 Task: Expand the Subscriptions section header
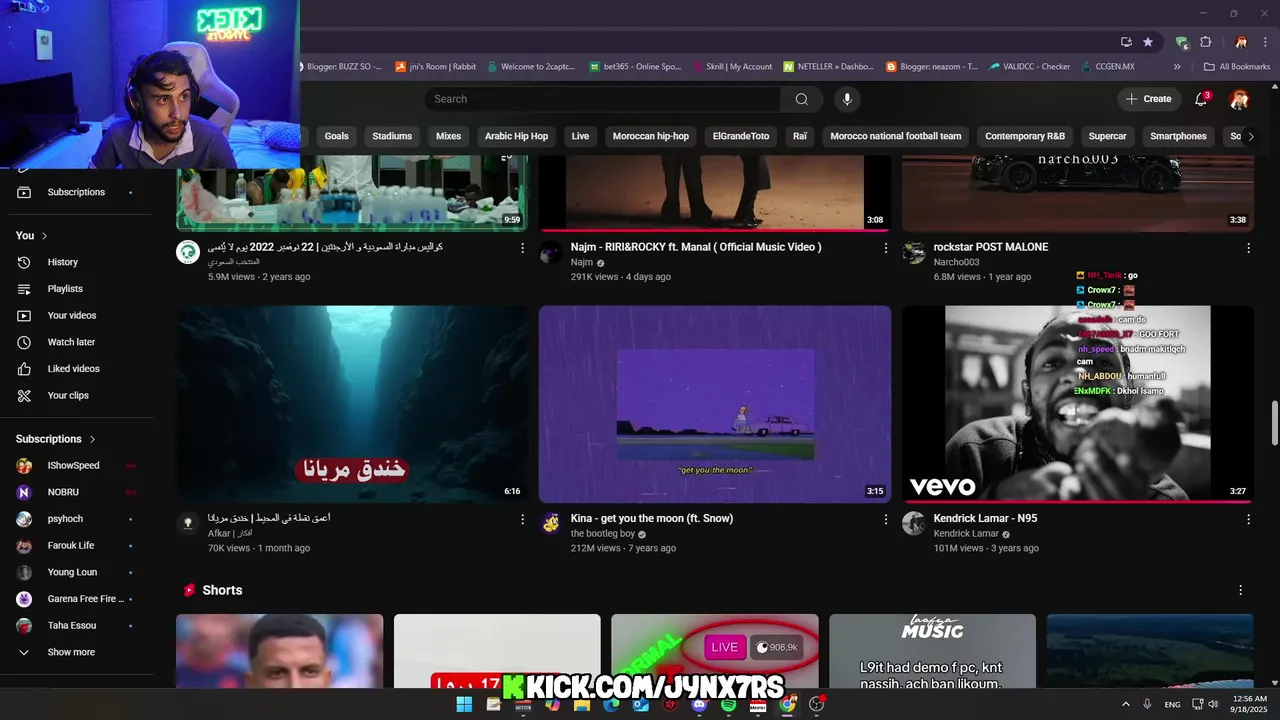point(56,439)
